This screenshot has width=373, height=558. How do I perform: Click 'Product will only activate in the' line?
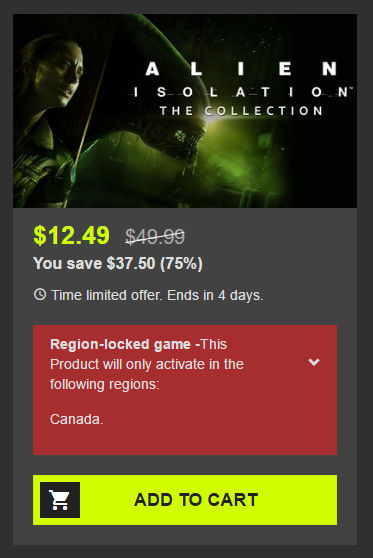pos(147,364)
